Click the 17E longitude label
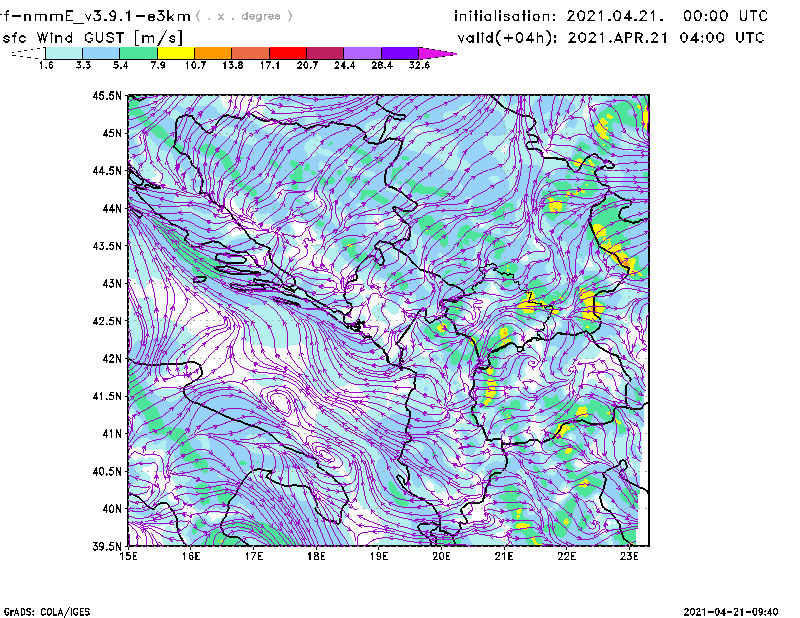 pos(254,556)
